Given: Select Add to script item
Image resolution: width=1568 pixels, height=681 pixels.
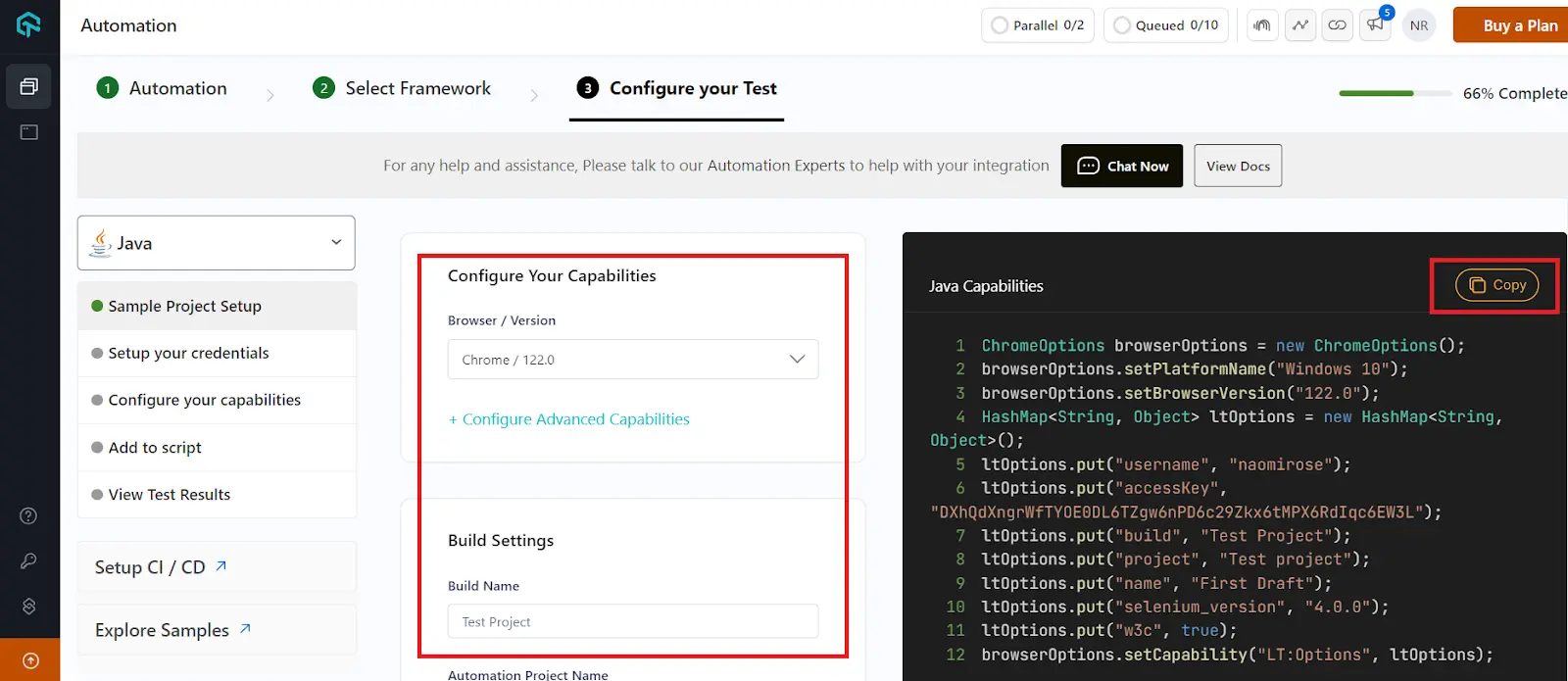Looking at the screenshot, I should point(217,448).
